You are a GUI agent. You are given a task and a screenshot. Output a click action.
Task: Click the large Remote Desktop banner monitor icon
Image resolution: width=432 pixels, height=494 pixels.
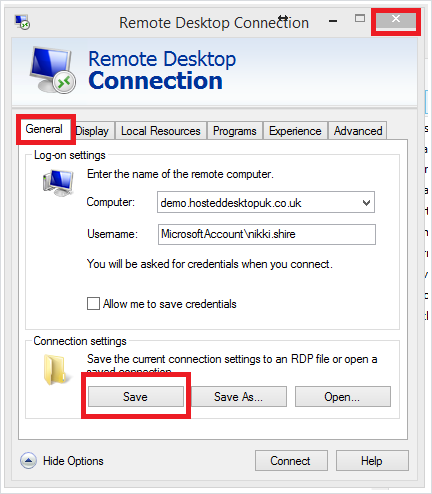pyautogui.click(x=52, y=70)
